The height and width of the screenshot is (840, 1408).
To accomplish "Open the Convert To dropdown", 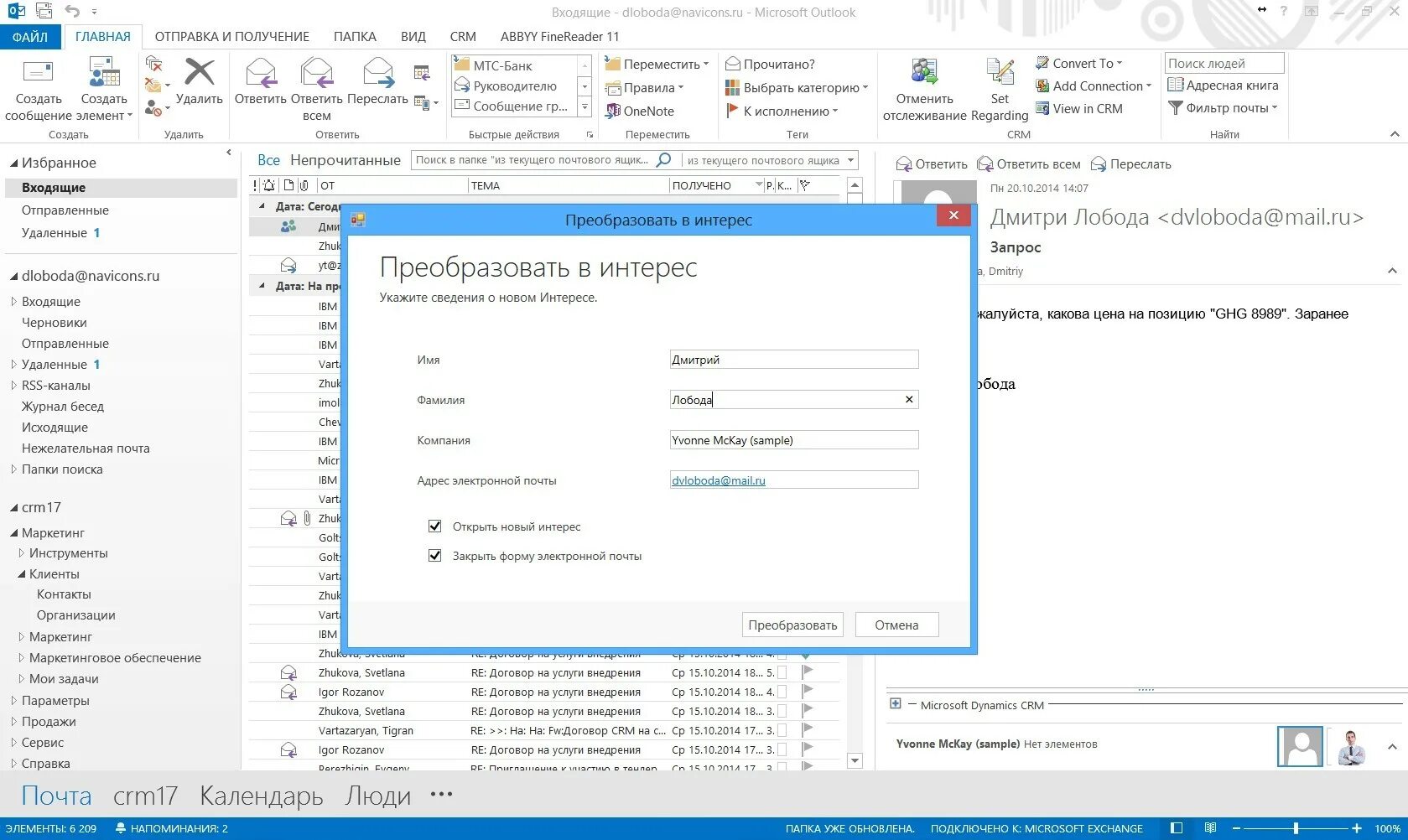I will pyautogui.click(x=1079, y=63).
